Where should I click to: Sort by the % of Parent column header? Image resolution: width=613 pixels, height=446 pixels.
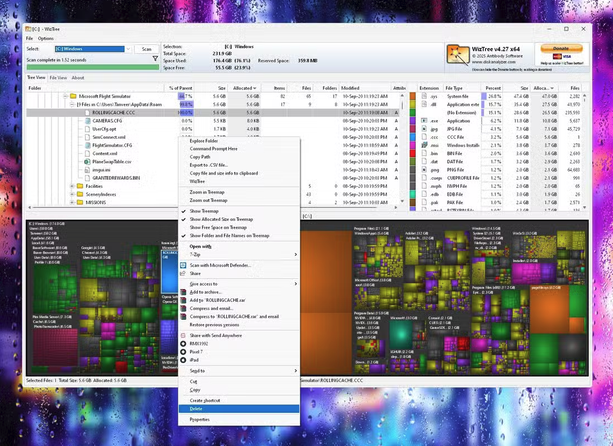tap(179, 88)
